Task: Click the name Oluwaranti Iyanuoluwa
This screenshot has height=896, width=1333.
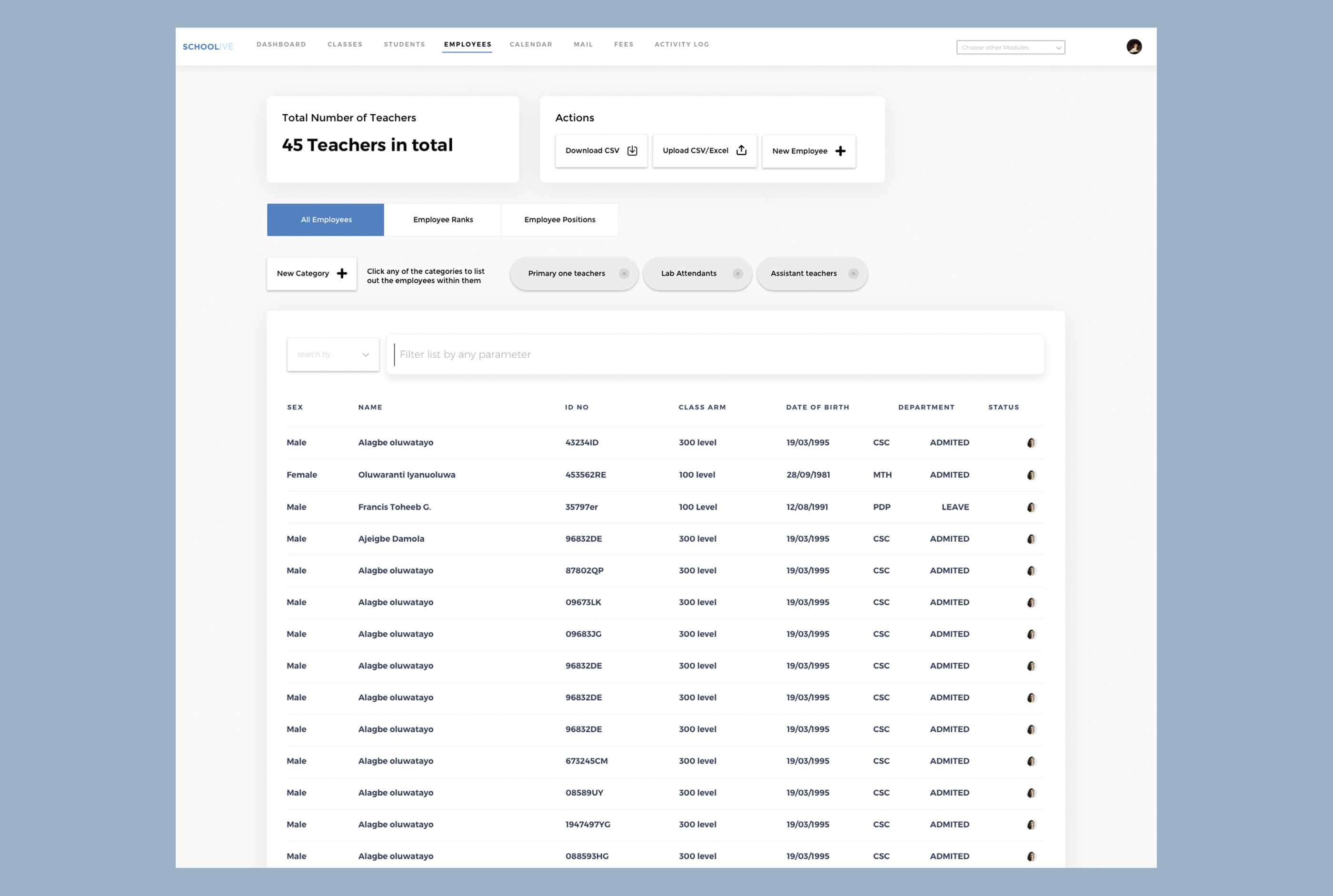Action: (x=407, y=475)
